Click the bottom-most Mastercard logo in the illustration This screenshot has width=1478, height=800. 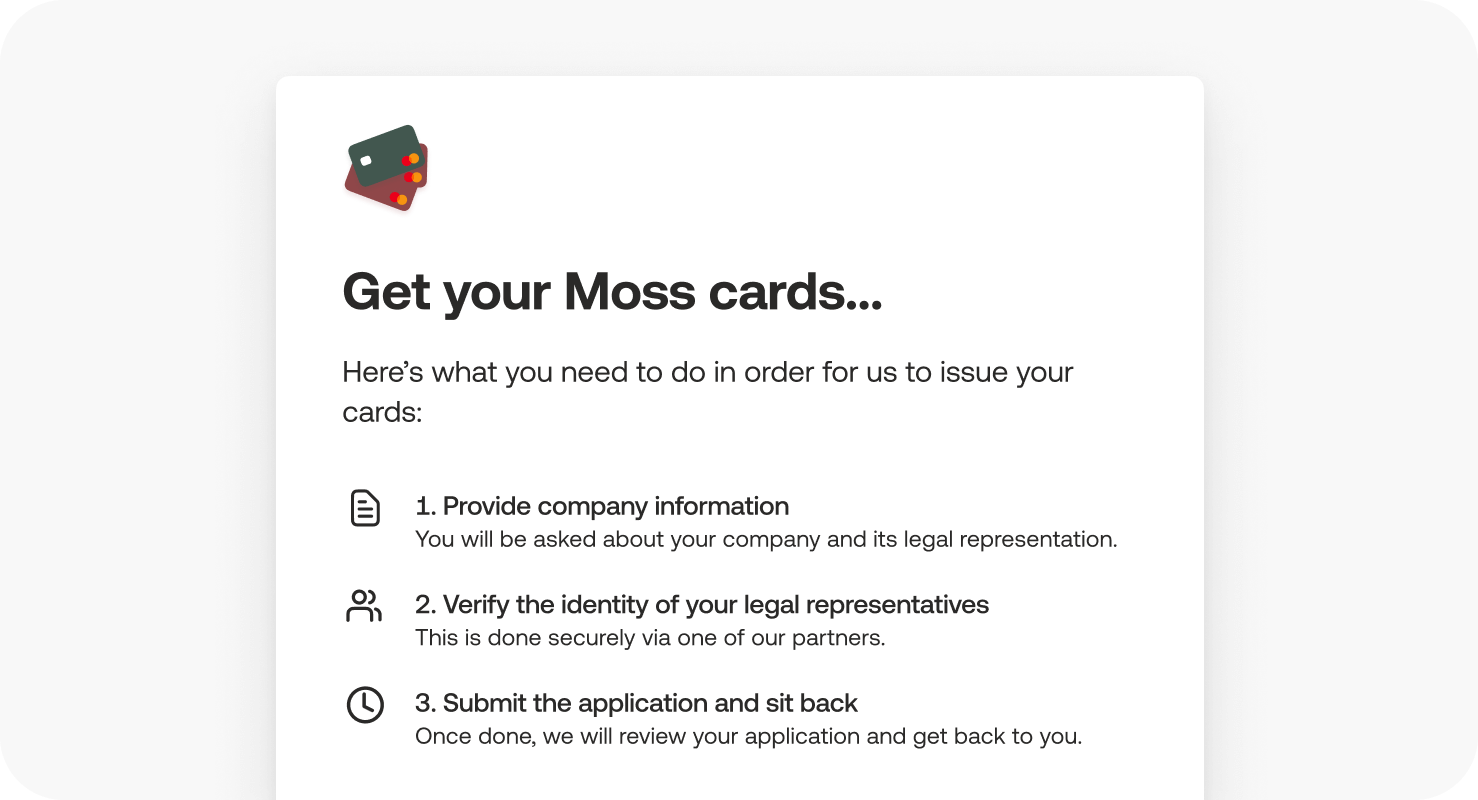click(x=399, y=199)
